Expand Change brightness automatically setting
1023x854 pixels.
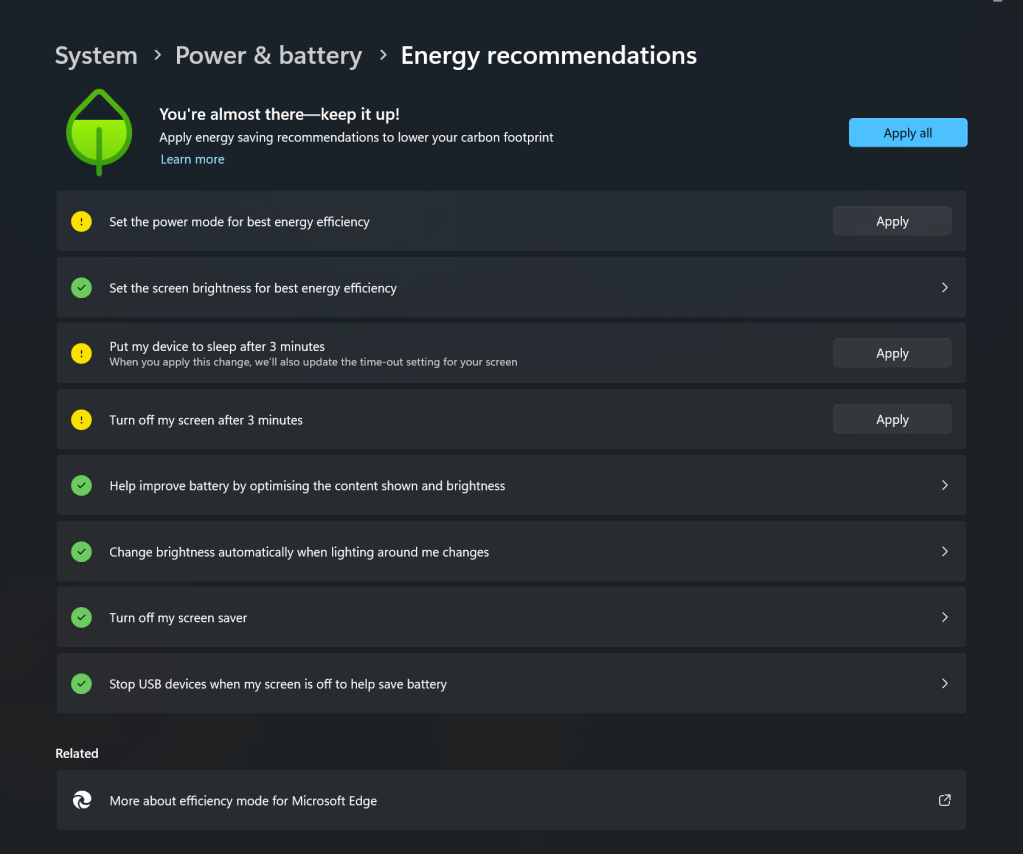click(944, 551)
